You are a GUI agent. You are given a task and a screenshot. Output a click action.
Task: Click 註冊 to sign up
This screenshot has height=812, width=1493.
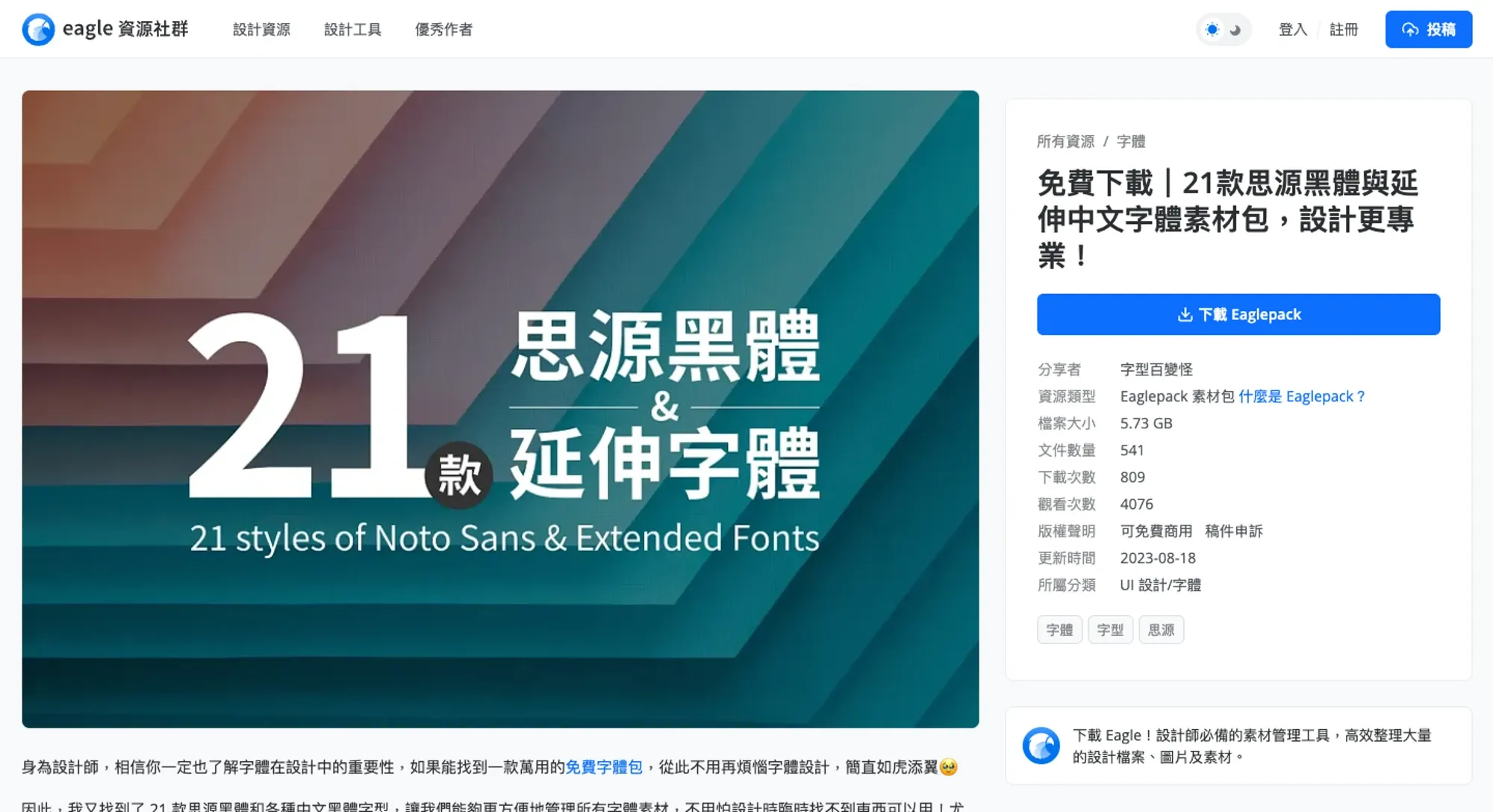(1344, 30)
